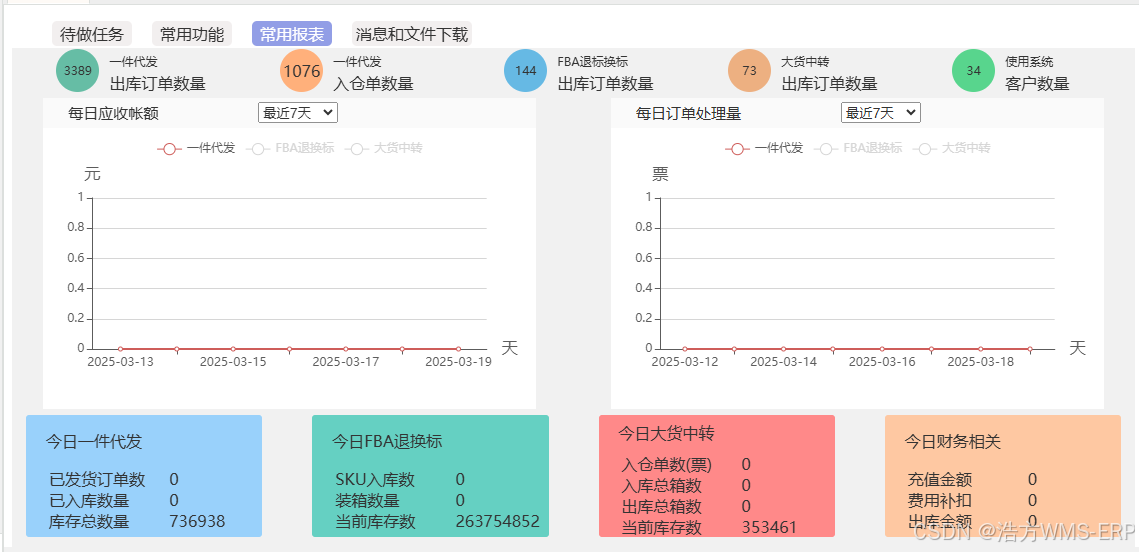
Task: Click 大货中转 label beside 73
Action: (x=806, y=62)
